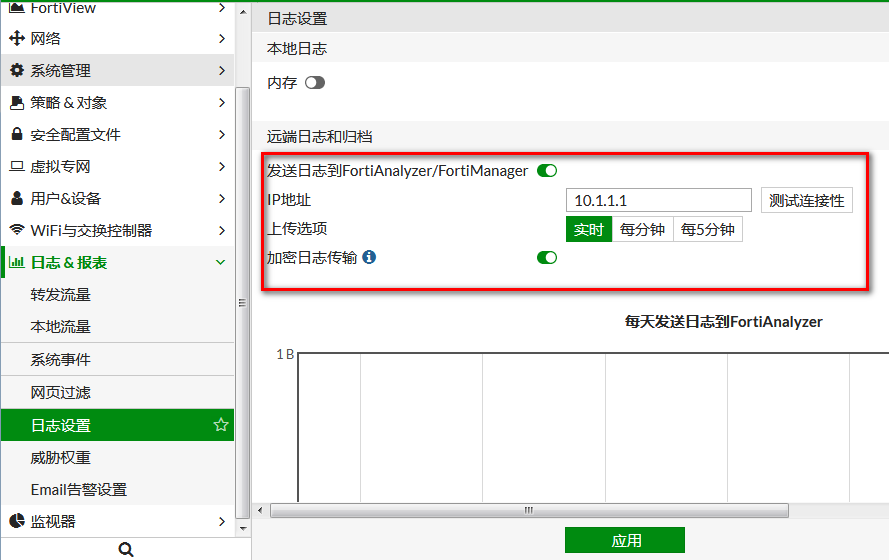This screenshot has height=560, width=889.
Task: Select the 每5分钟 upload option
Action: 708,230
